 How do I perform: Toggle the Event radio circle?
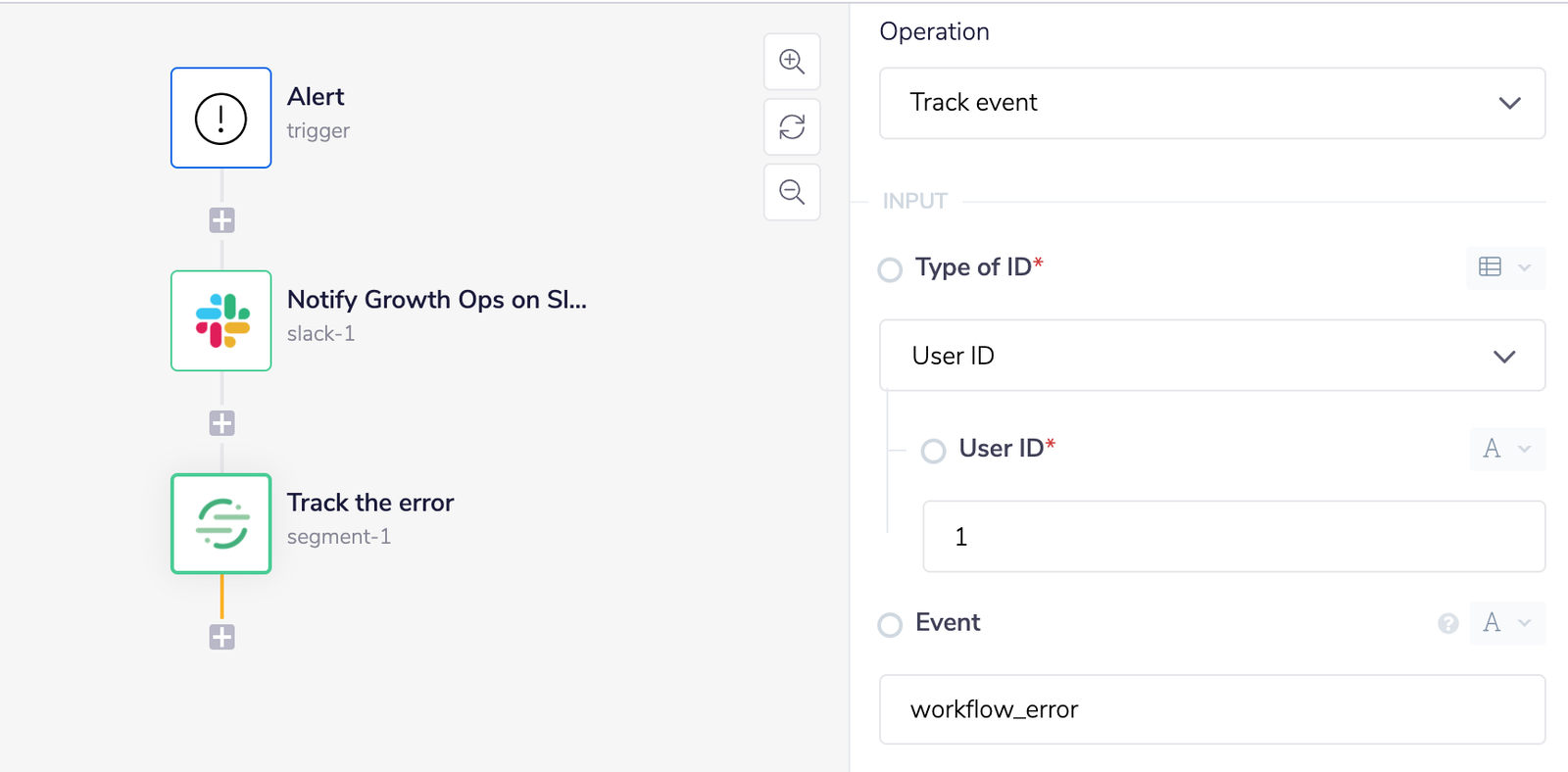pos(890,625)
